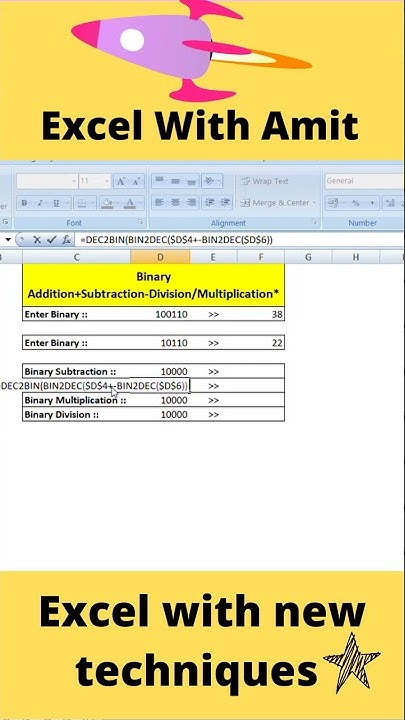Open the font size dropdown
Screen dimensions: 405x720
(107, 181)
